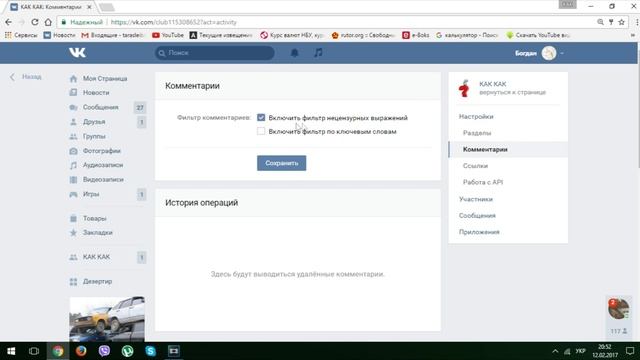Click the camera icon beside Фотографии
The width and height of the screenshot is (640, 360).
coord(73,151)
